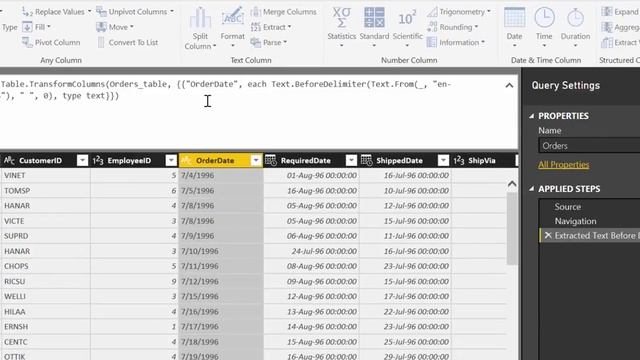Image resolution: width=640 pixels, height=360 pixels.
Task: Open the Move dropdown
Action: pos(115,27)
